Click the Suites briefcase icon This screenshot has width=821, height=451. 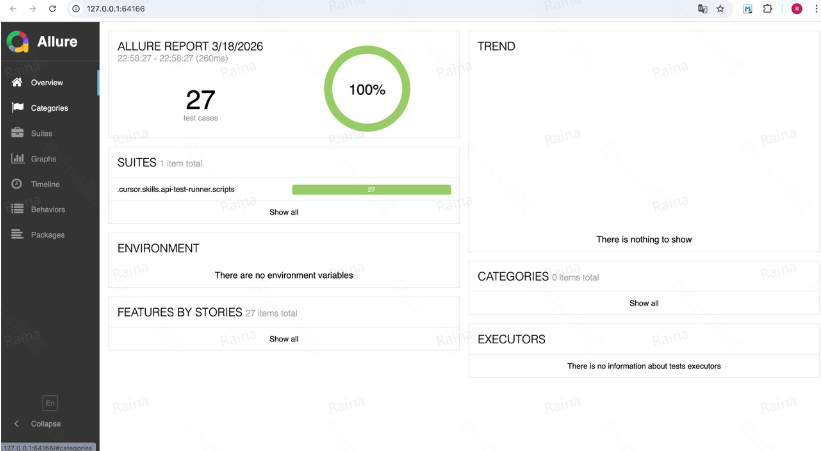[x=17, y=133]
